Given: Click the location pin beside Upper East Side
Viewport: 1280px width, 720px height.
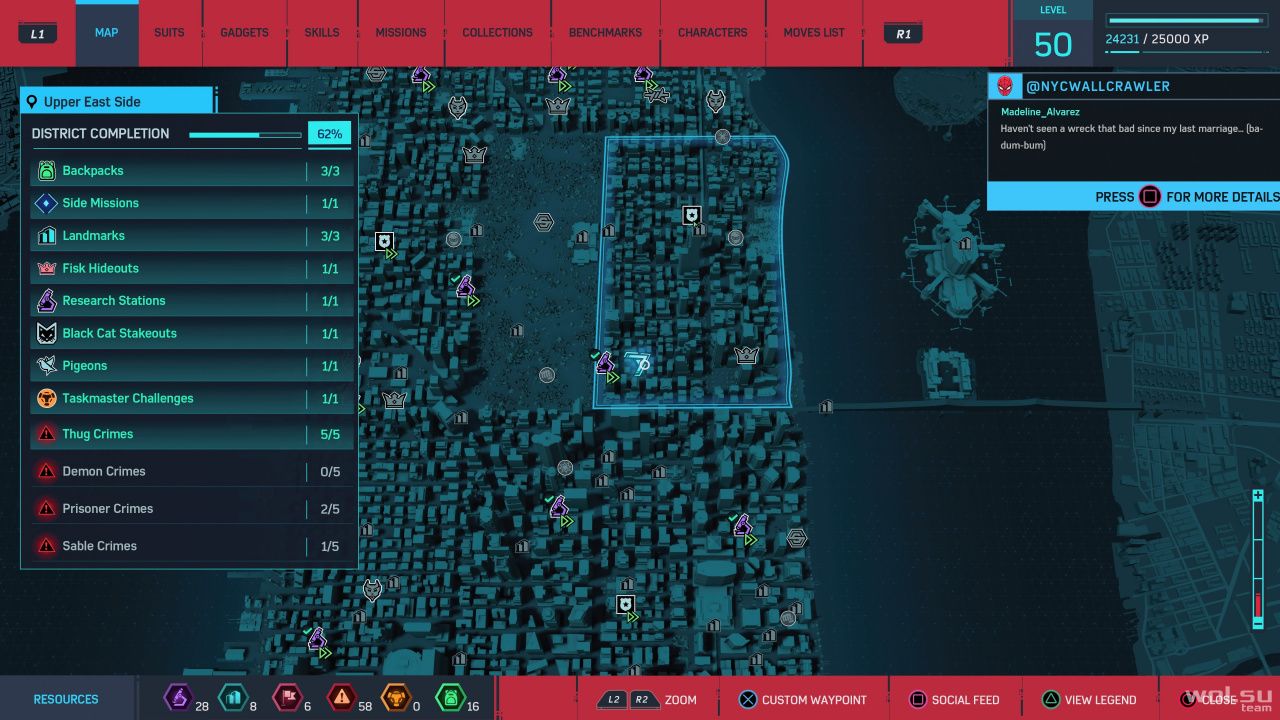Looking at the screenshot, I should 32,102.
